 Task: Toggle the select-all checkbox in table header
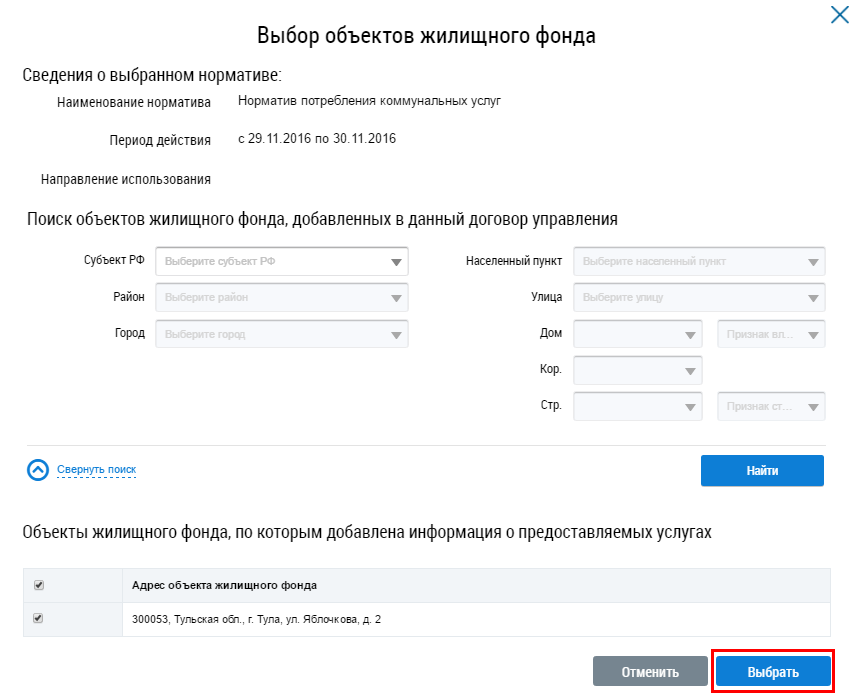click(39, 585)
